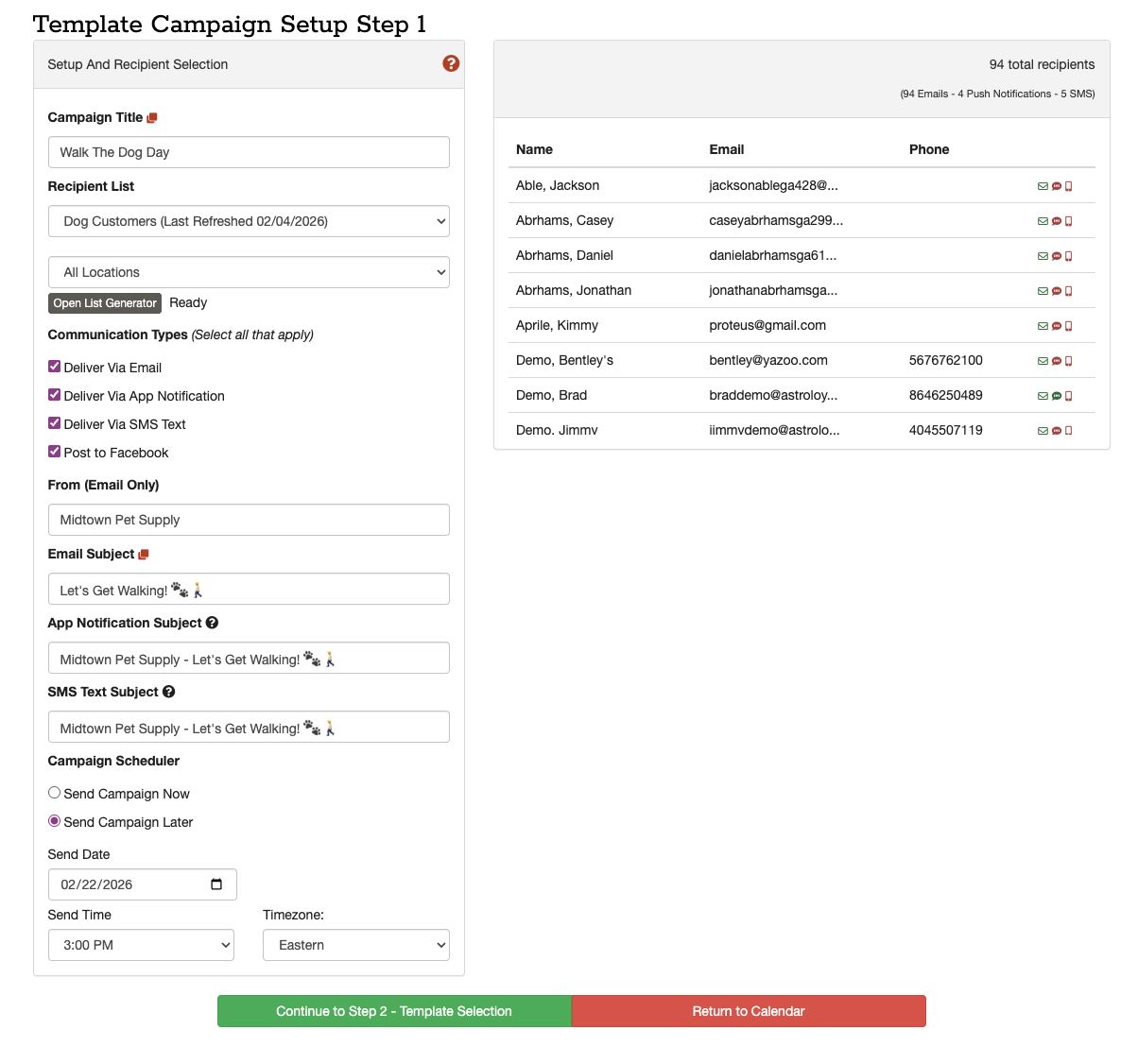Image resolution: width=1138 pixels, height=1064 pixels.
Task: Toggle the Deliver Via SMS Text checkbox
Action: [55, 423]
